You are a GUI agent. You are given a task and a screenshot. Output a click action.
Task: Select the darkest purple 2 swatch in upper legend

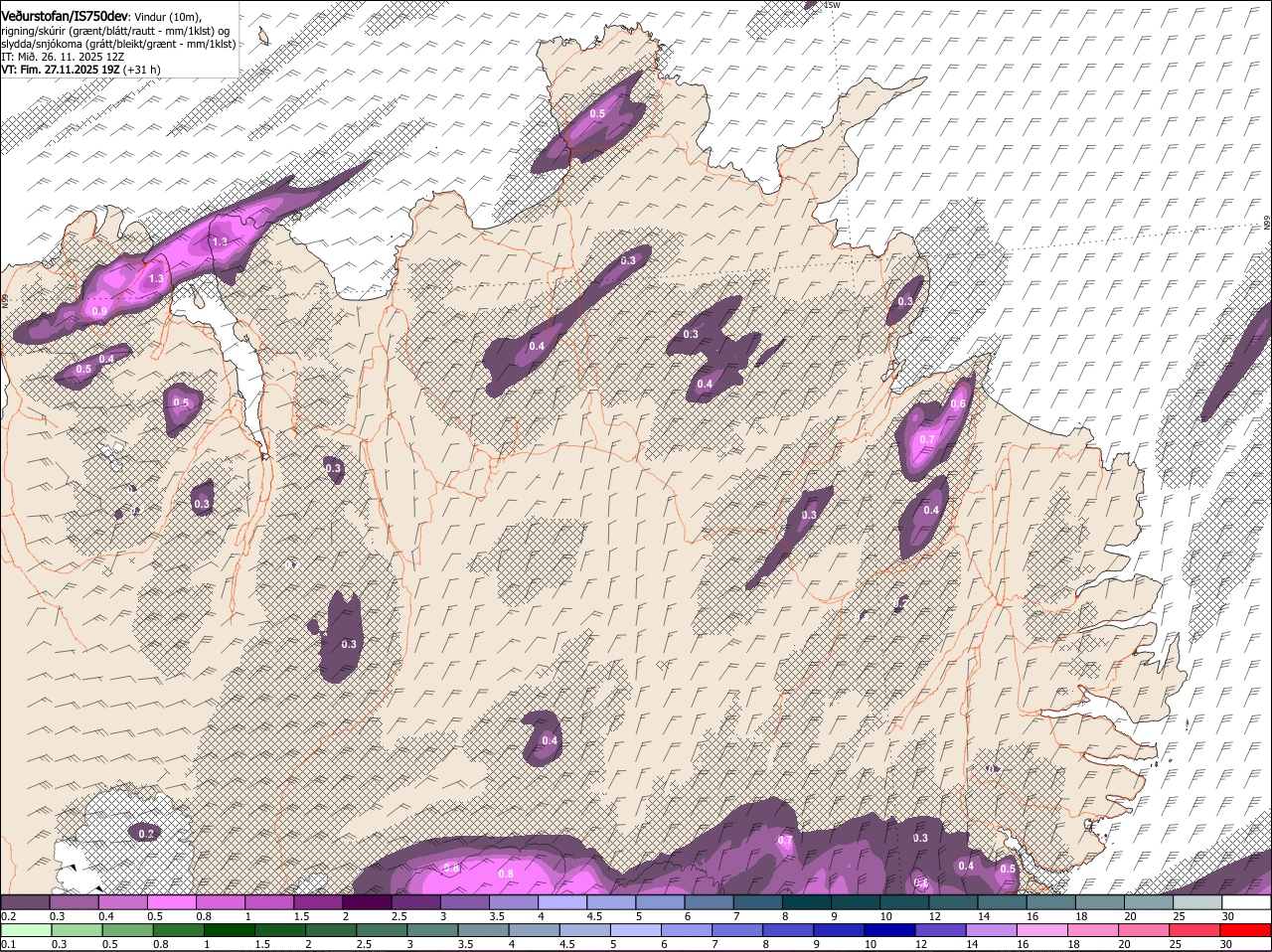pyautogui.click(x=368, y=901)
